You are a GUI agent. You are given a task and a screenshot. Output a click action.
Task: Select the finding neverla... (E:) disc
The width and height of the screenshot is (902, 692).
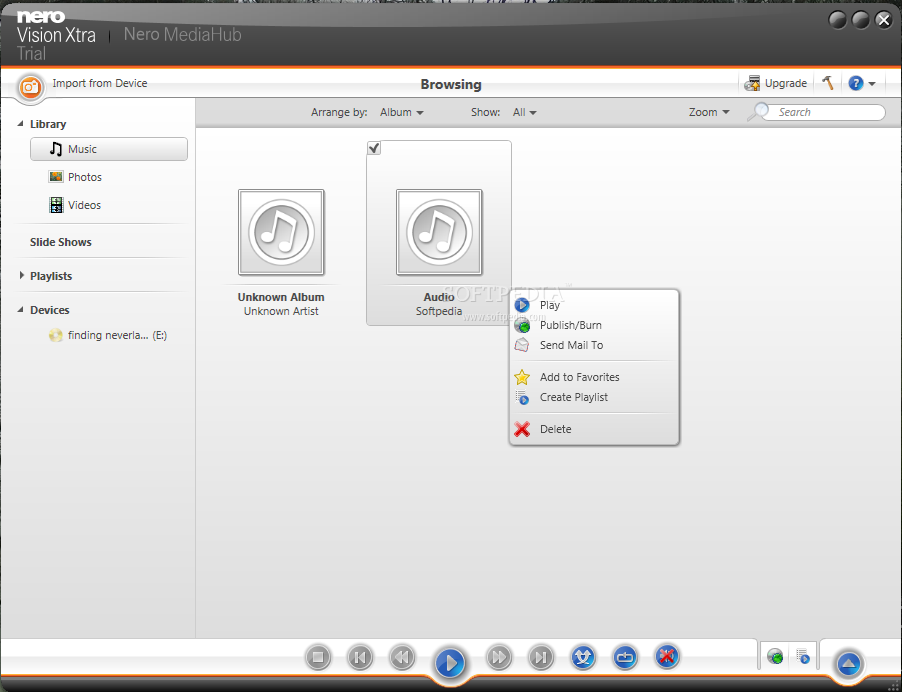pyautogui.click(x=108, y=335)
